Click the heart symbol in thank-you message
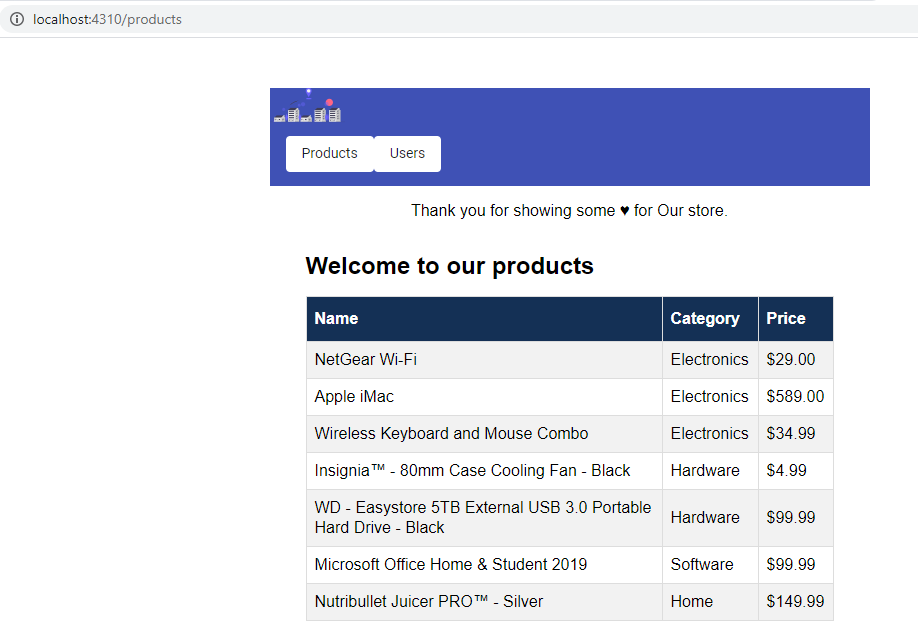Screen dimensions: 918x643 click(624, 211)
